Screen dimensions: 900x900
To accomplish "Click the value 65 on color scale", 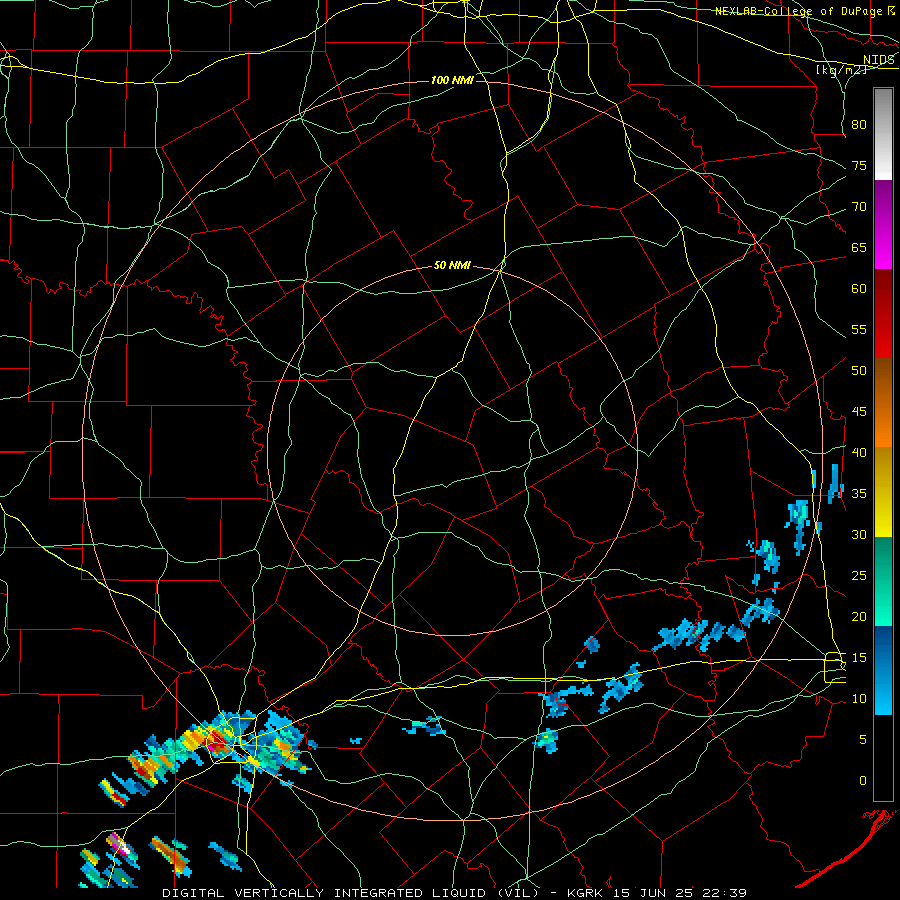I will (859, 247).
